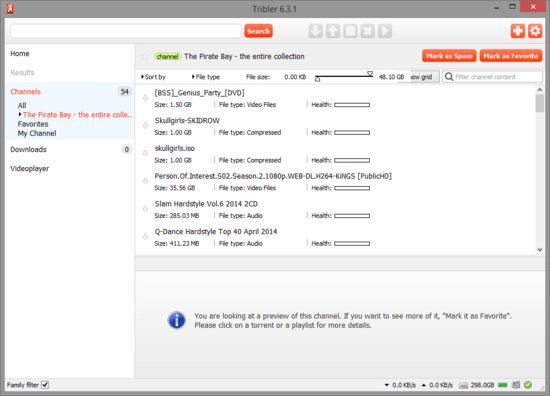Click the minimum file size slider handle
This screenshot has width=550, height=396.
click(317, 79)
